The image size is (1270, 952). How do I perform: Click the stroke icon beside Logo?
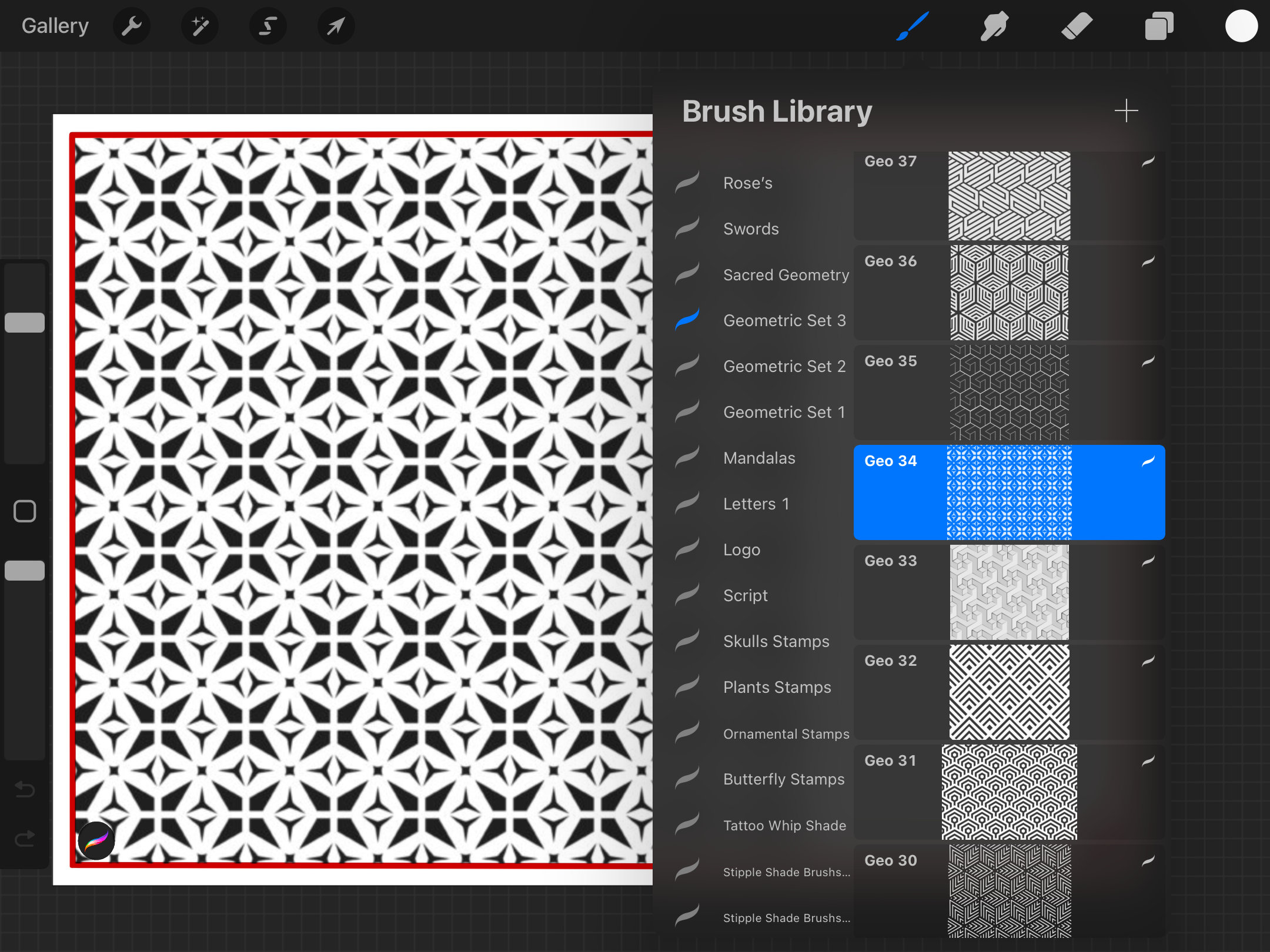coord(687,549)
